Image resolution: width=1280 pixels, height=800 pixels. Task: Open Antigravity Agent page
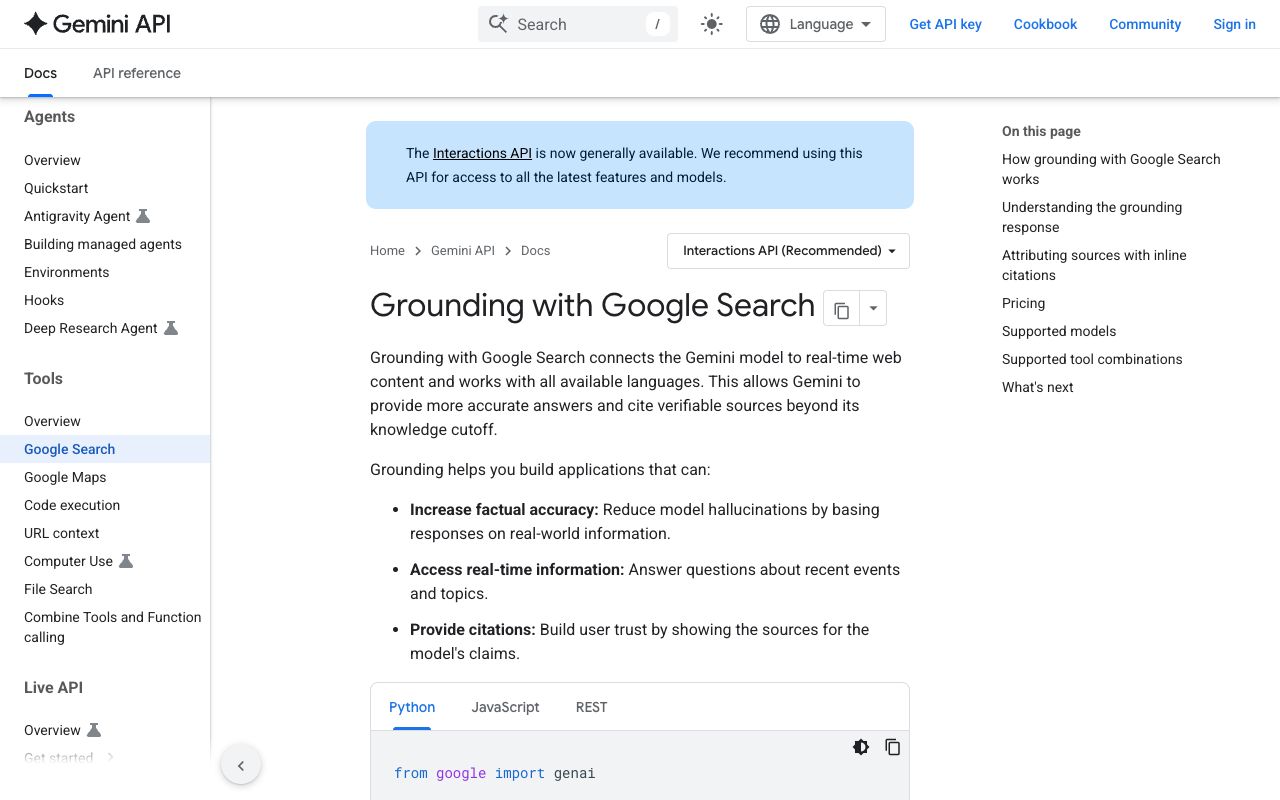(77, 216)
